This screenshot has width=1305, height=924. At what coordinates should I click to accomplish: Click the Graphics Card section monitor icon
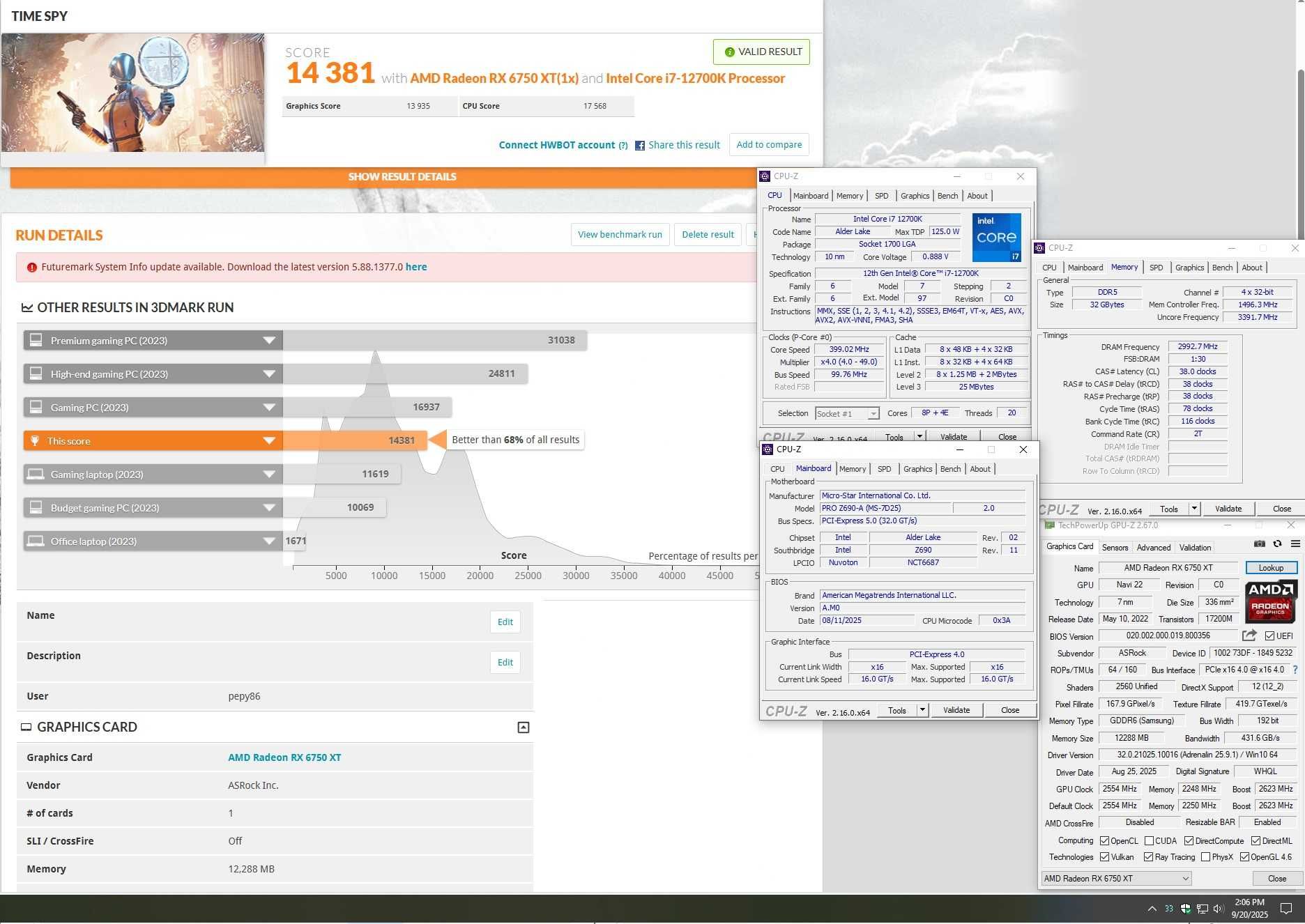[26, 727]
